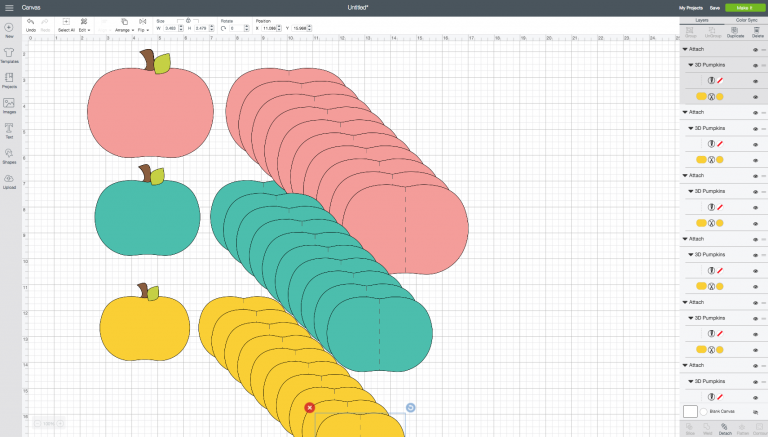Hide the second Attach group
This screenshot has height=437, width=768.
[x=755, y=113]
